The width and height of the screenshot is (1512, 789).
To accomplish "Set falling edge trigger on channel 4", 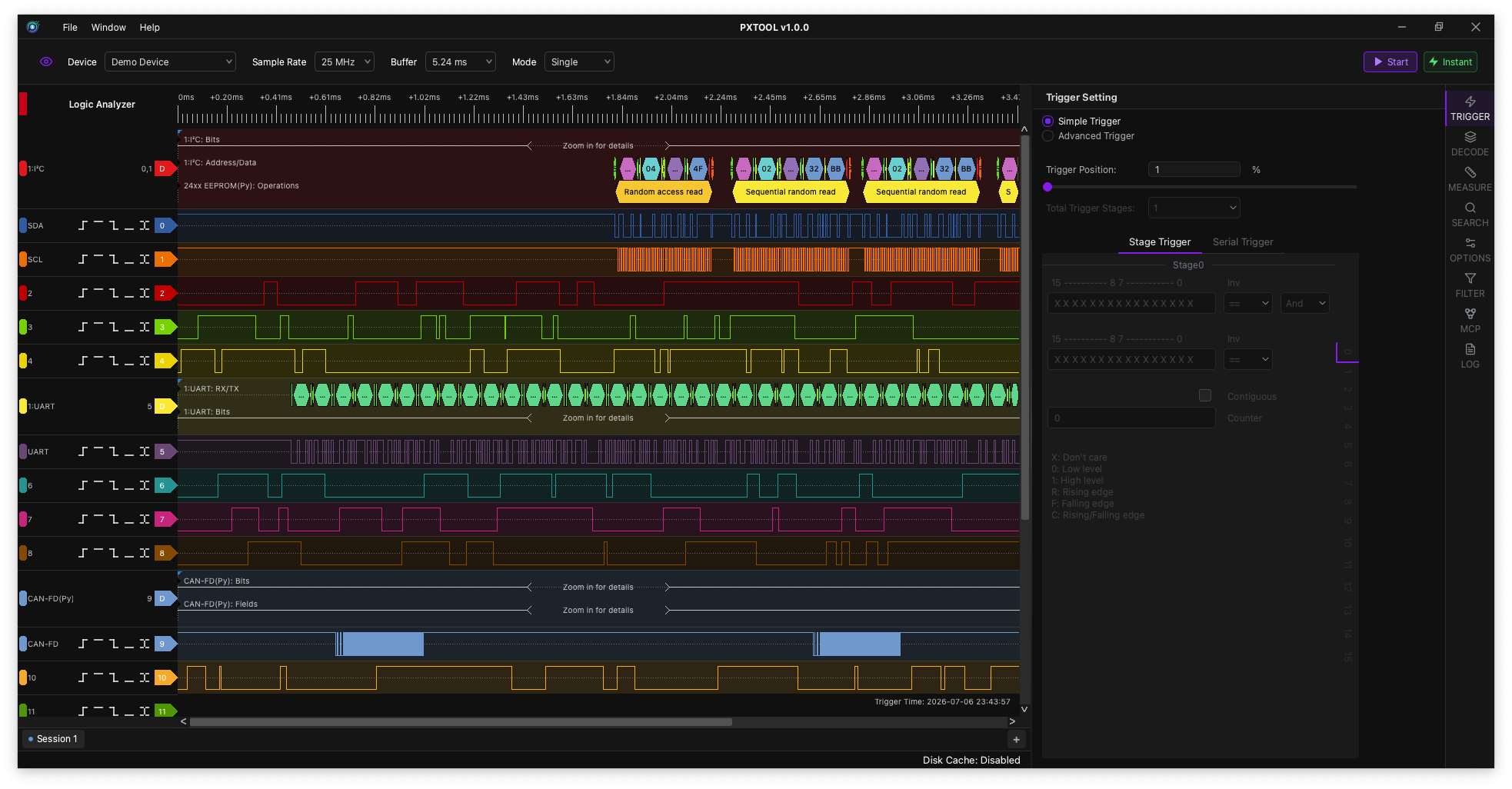I will point(114,361).
